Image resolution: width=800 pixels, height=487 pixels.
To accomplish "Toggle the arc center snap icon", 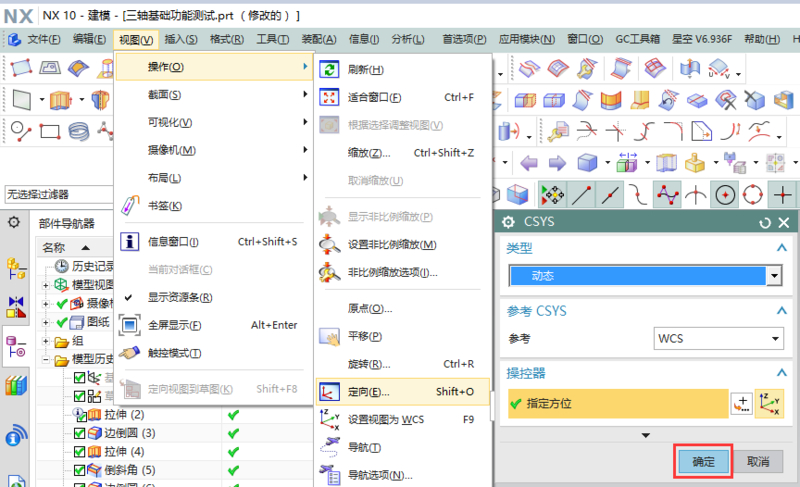I will pyautogui.click(x=725, y=195).
